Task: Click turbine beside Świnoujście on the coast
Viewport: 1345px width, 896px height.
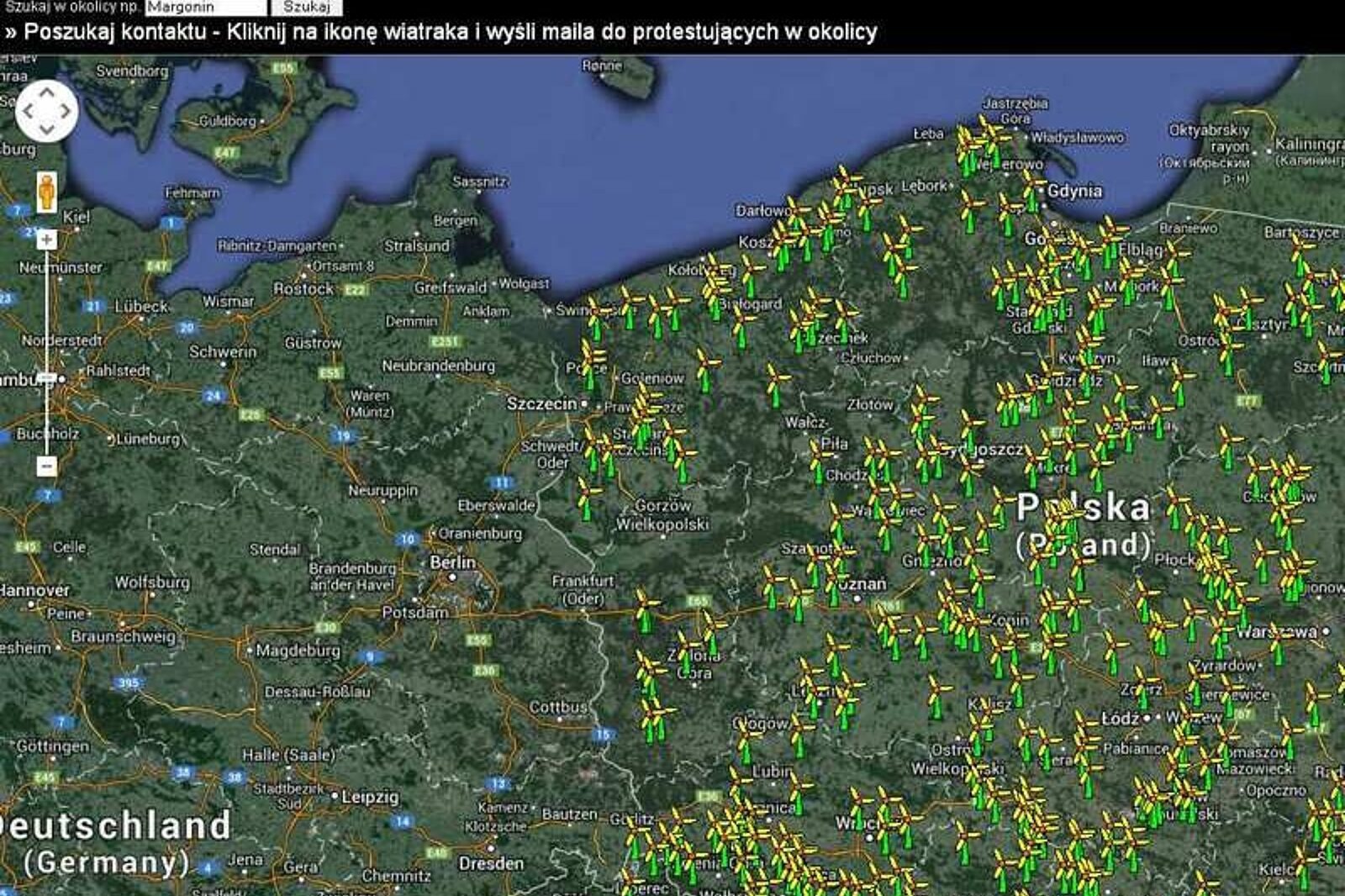Action: click(595, 319)
